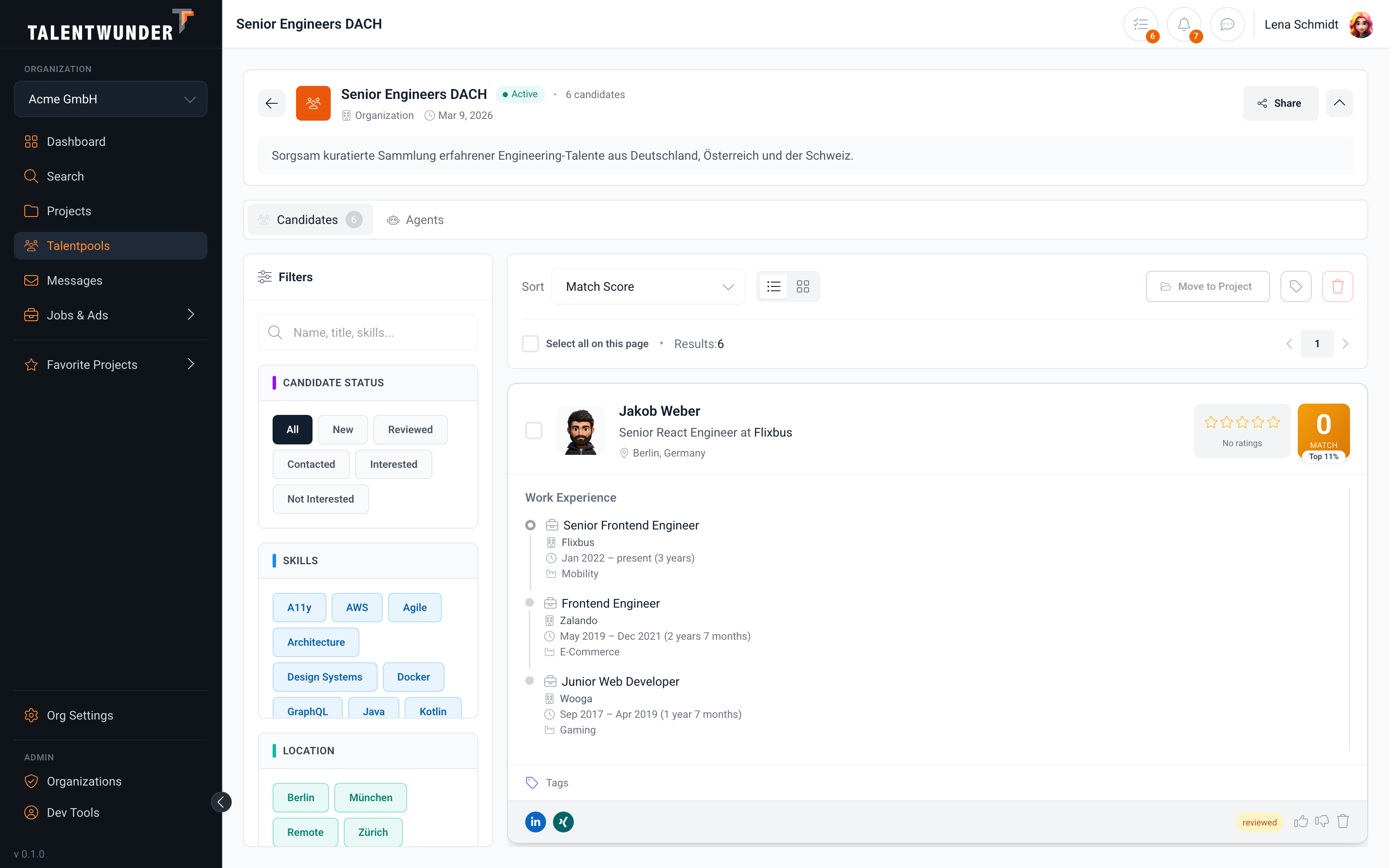This screenshot has height=868, width=1389.
Task: Open the Acme GmbH organization dropdown
Action: coord(111,99)
